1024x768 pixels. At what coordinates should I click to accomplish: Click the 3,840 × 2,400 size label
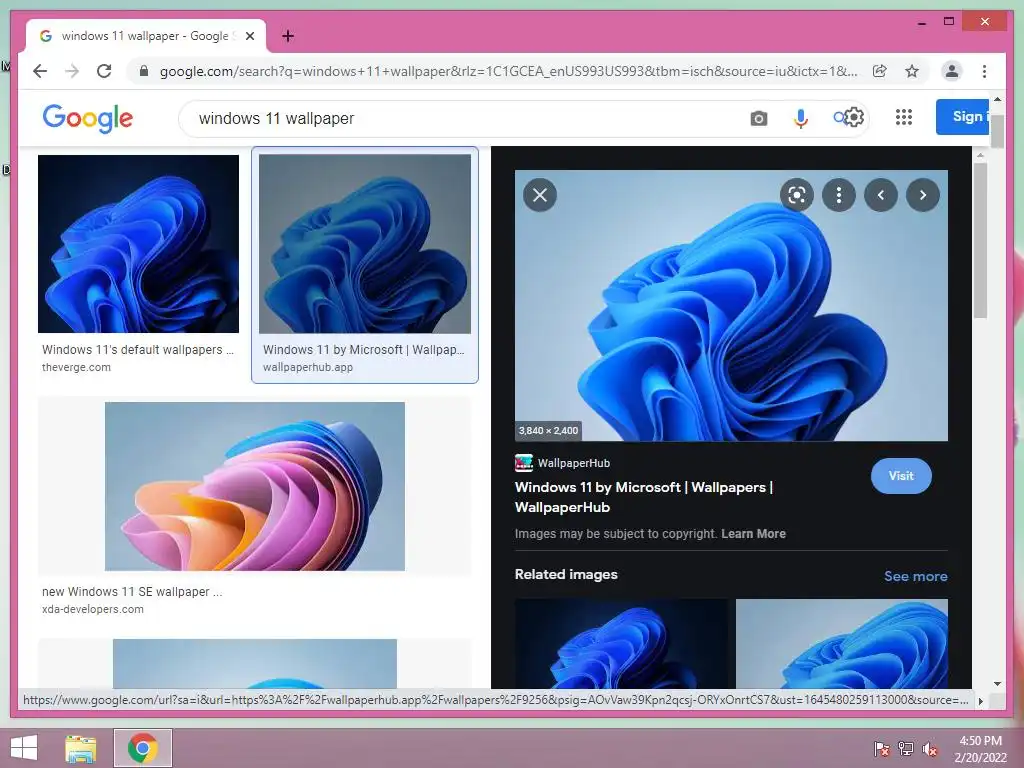[549, 430]
